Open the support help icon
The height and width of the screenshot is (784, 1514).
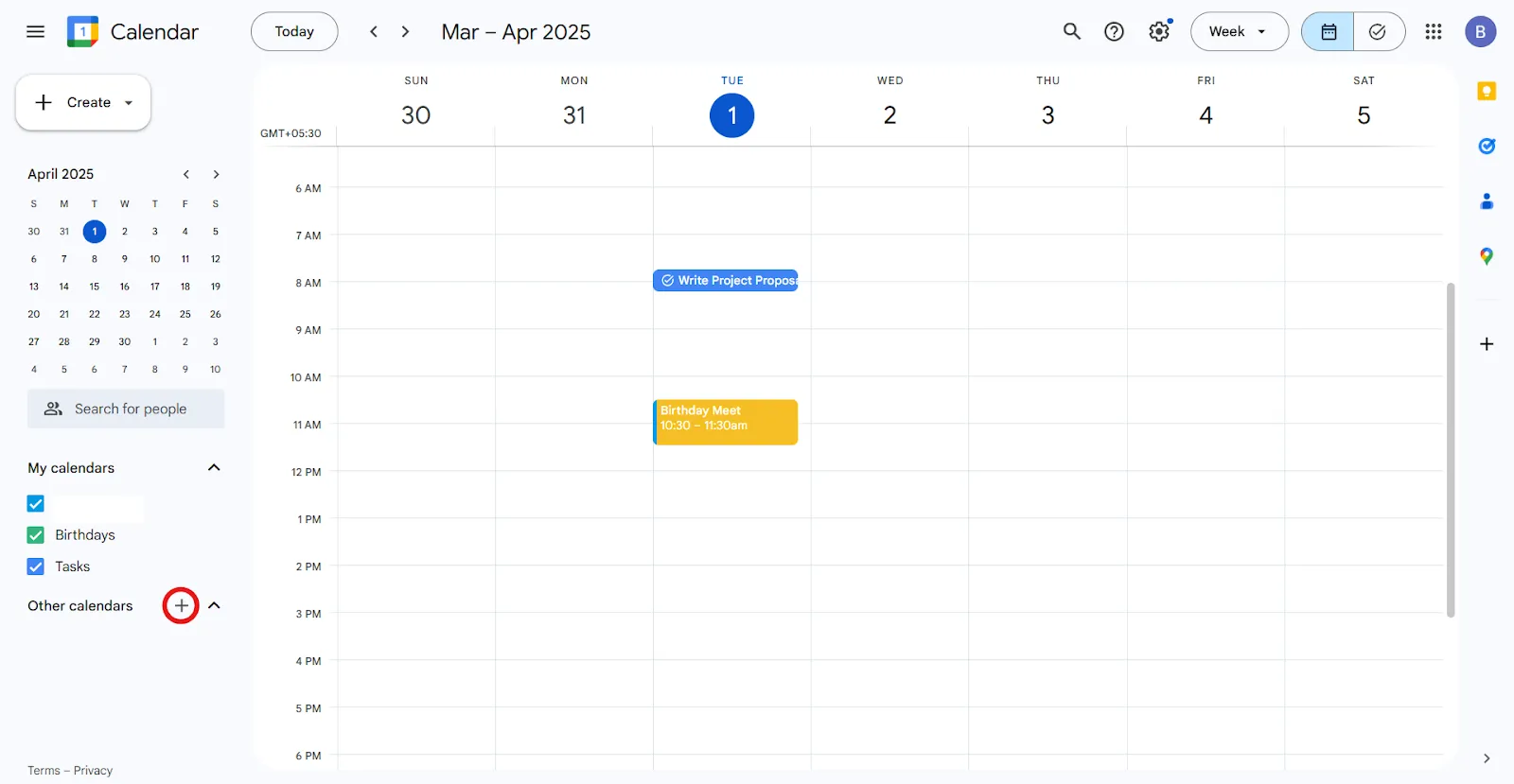[x=1115, y=31]
